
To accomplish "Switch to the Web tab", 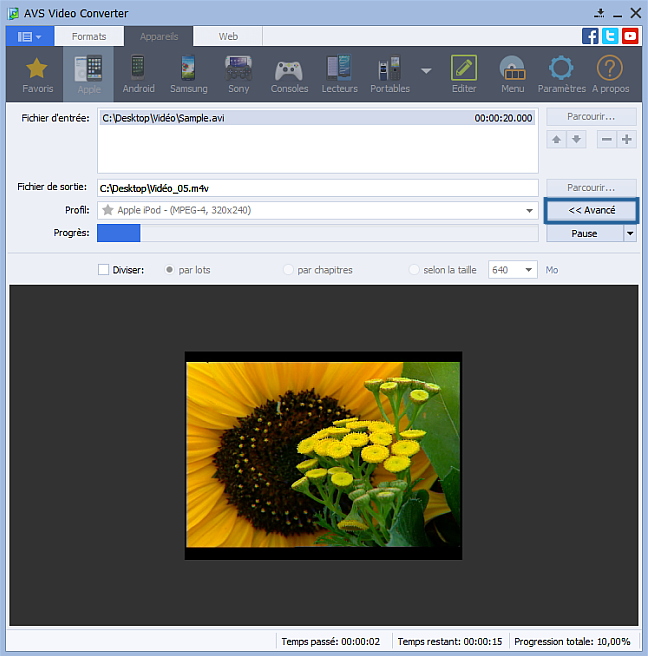I will (x=228, y=36).
